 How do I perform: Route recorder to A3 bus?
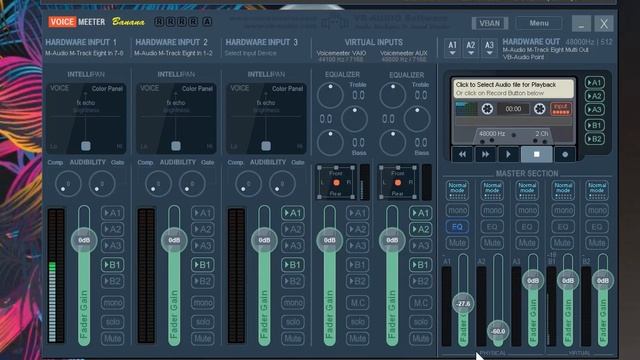[x=595, y=109]
